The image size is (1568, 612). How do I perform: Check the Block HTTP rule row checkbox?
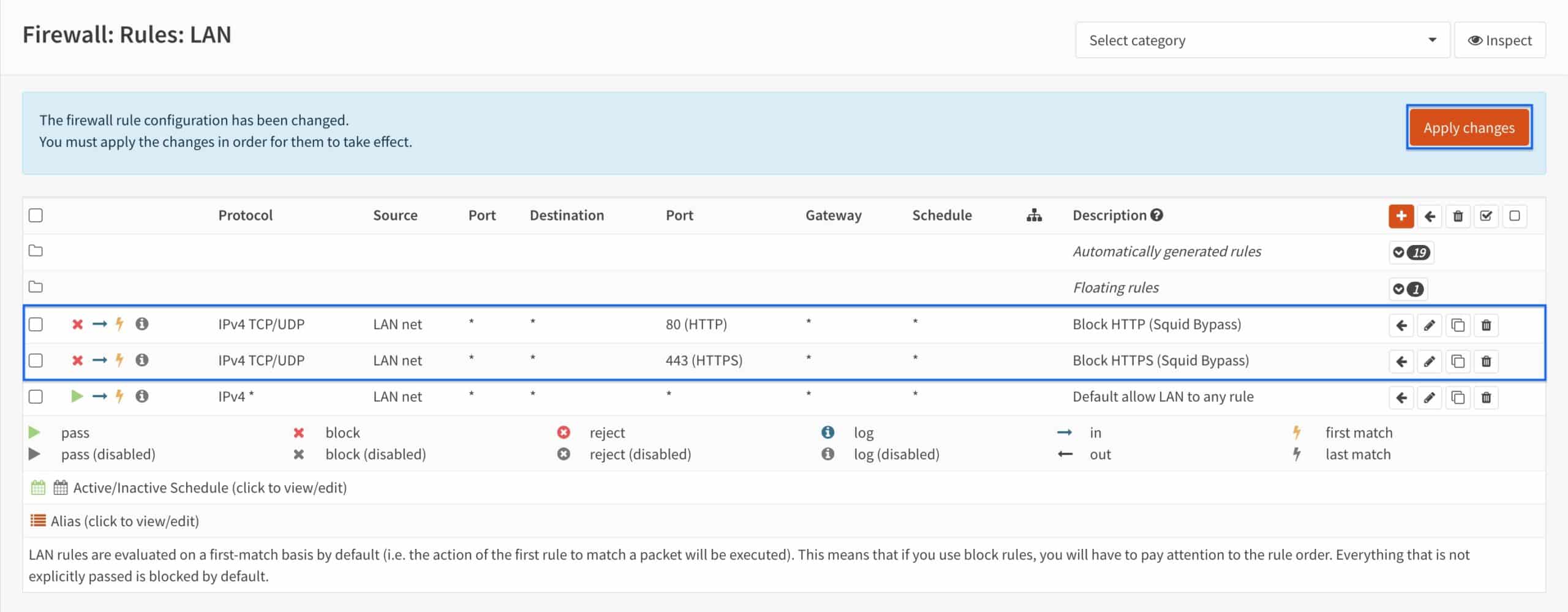click(36, 325)
